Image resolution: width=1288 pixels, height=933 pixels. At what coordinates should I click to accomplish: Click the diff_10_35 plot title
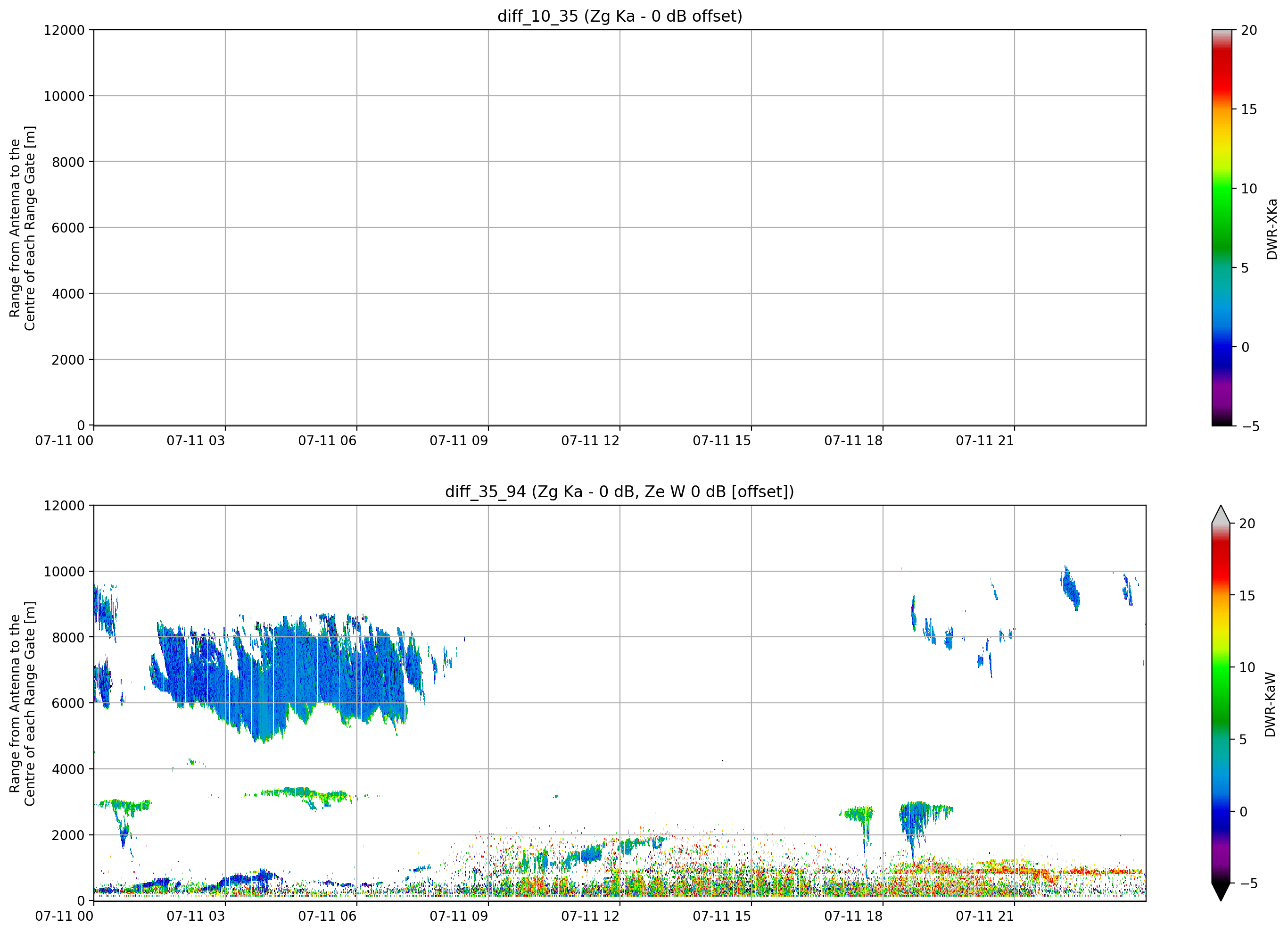point(619,16)
